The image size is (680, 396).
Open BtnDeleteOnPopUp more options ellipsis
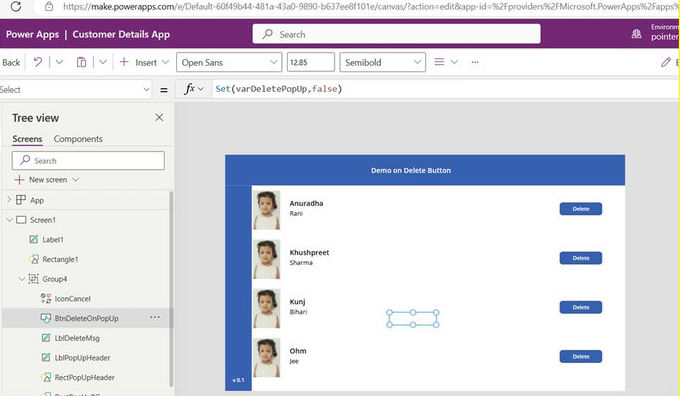[x=155, y=317]
